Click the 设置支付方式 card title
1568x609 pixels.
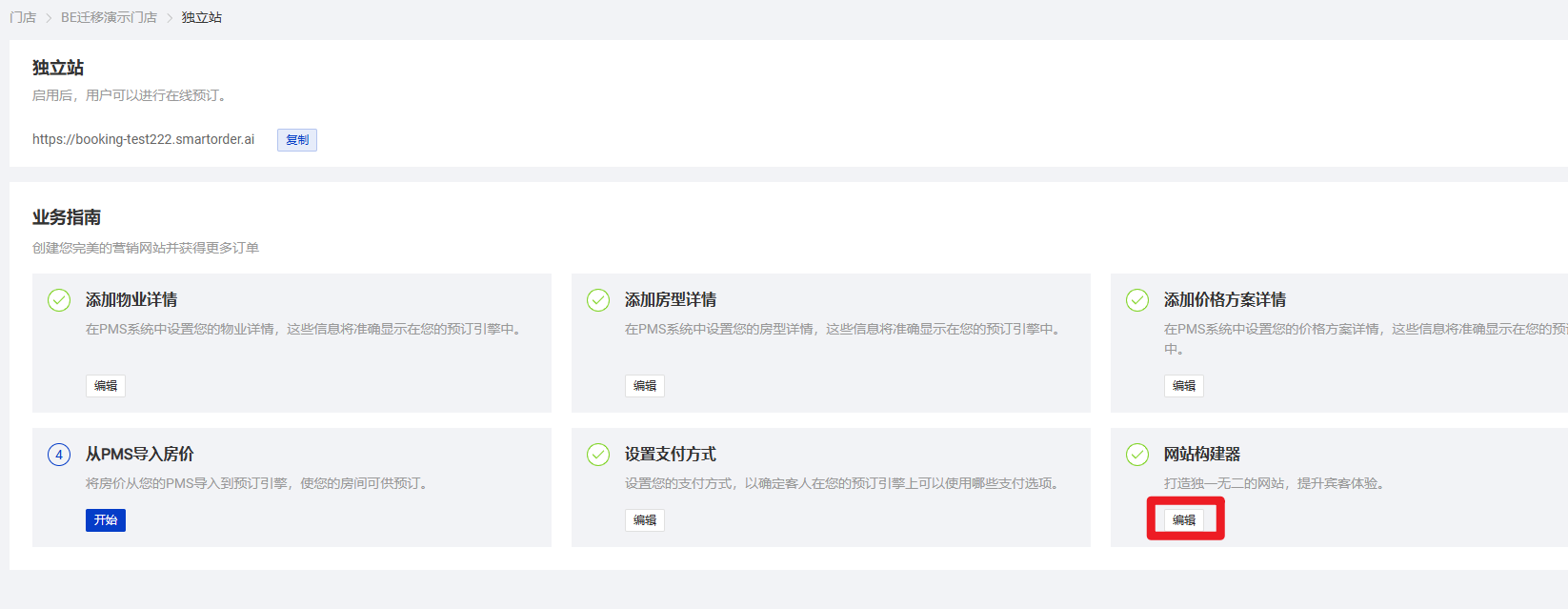671,455
